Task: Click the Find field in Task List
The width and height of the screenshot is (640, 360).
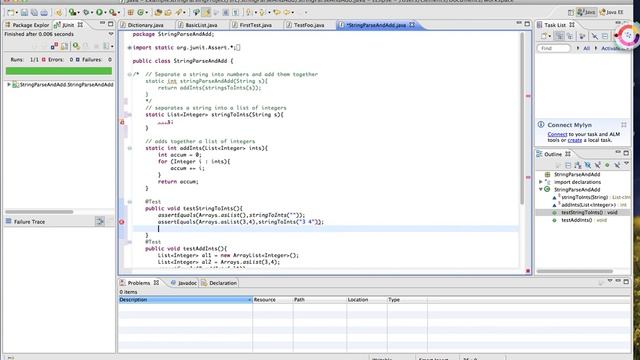Action: pyautogui.click(x=553, y=48)
